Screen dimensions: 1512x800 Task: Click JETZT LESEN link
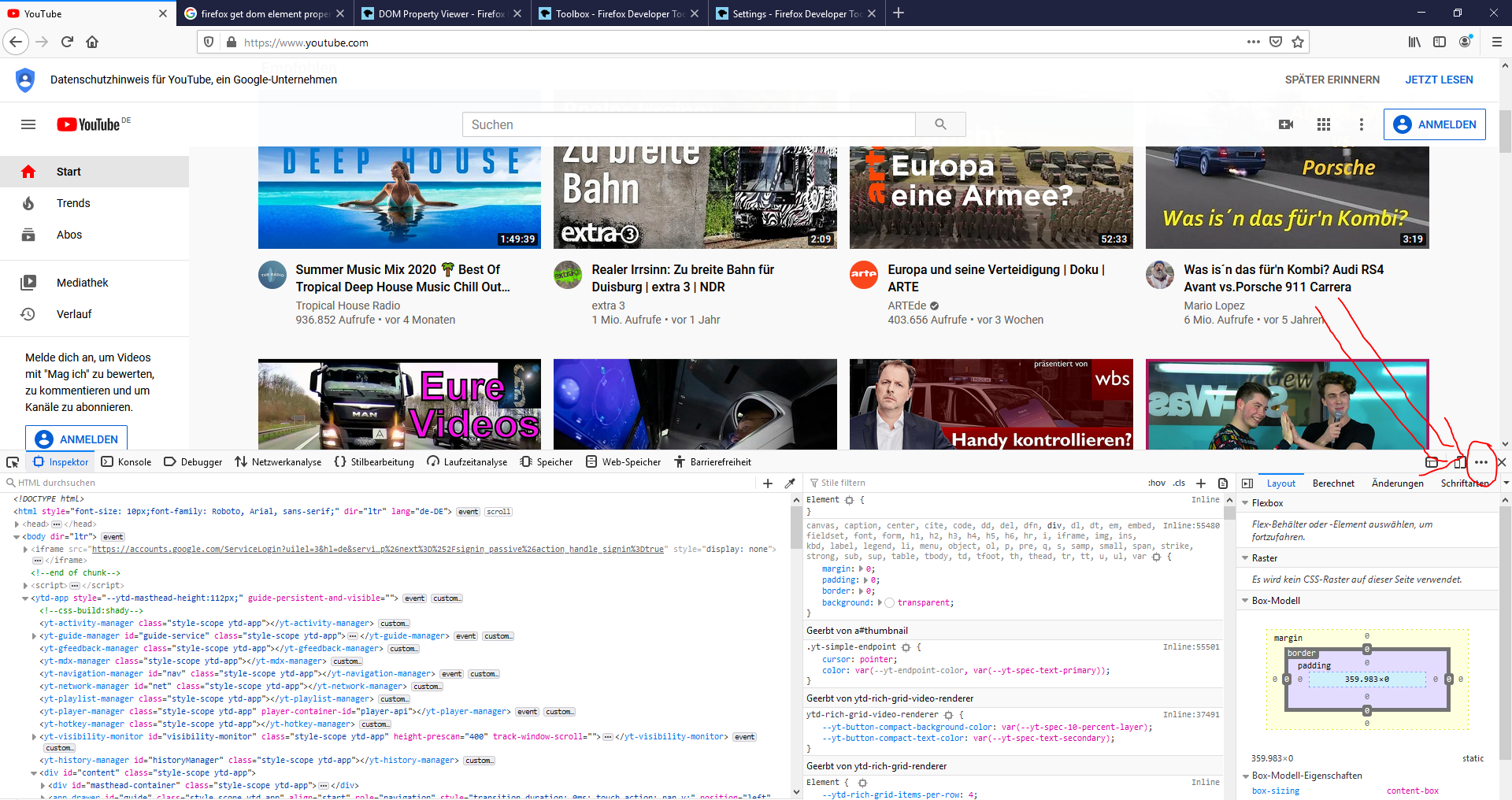(1439, 80)
